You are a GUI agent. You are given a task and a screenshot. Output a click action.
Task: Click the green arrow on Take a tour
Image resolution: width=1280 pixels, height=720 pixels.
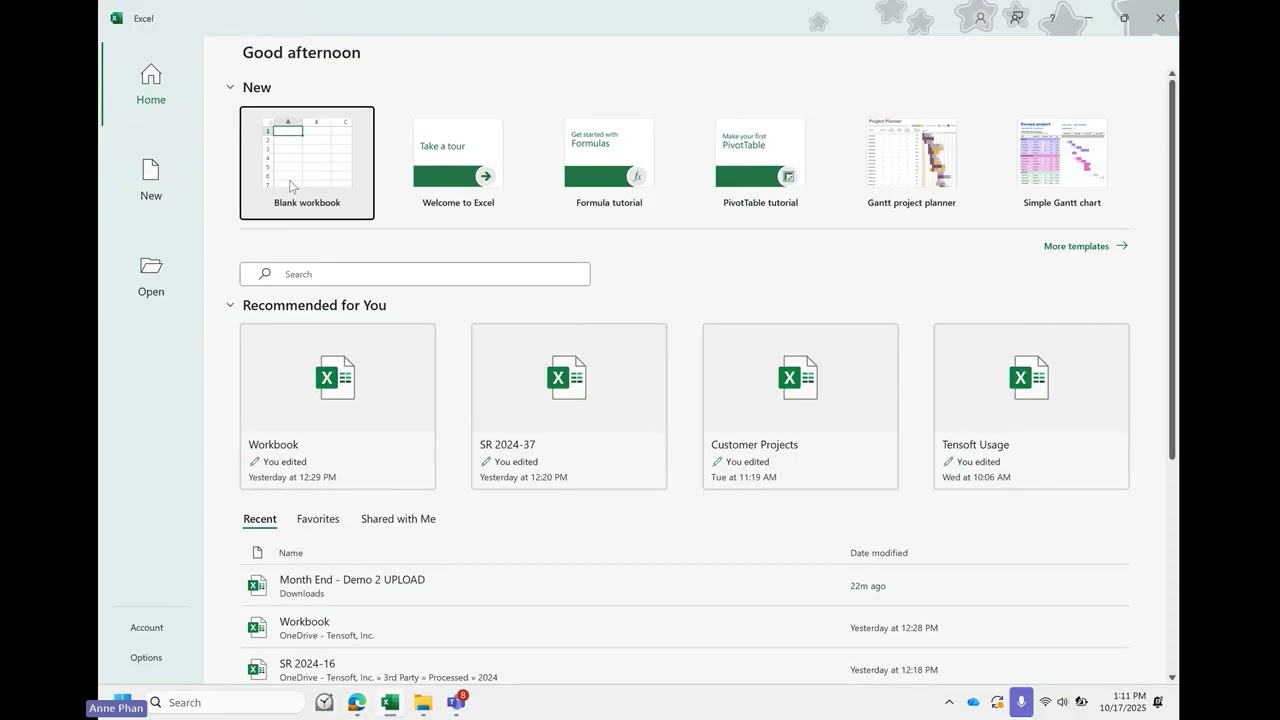(485, 176)
